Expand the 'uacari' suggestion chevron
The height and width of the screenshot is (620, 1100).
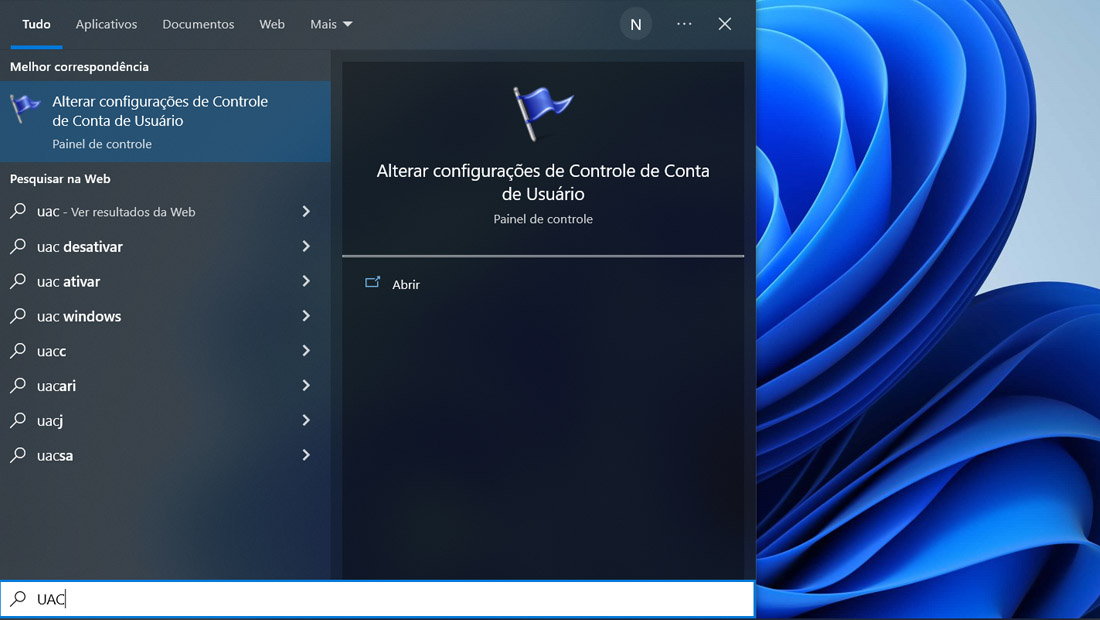click(306, 385)
